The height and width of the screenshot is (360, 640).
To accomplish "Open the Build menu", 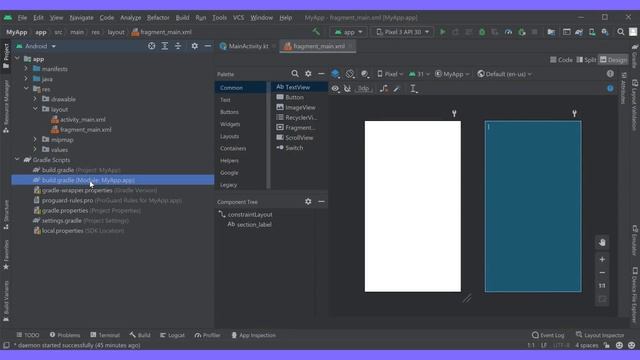I will (182, 18).
